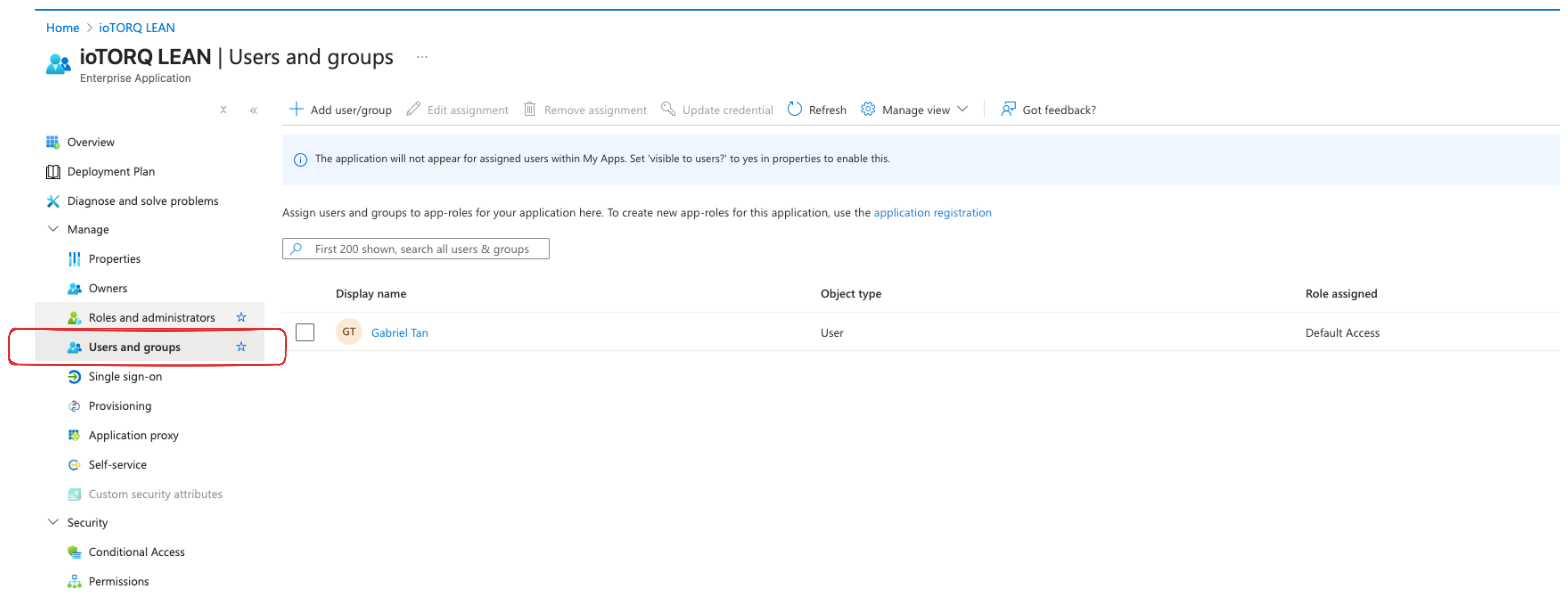Click the trash Remove assignment icon
The width and height of the screenshot is (1568, 597).
pyautogui.click(x=530, y=109)
